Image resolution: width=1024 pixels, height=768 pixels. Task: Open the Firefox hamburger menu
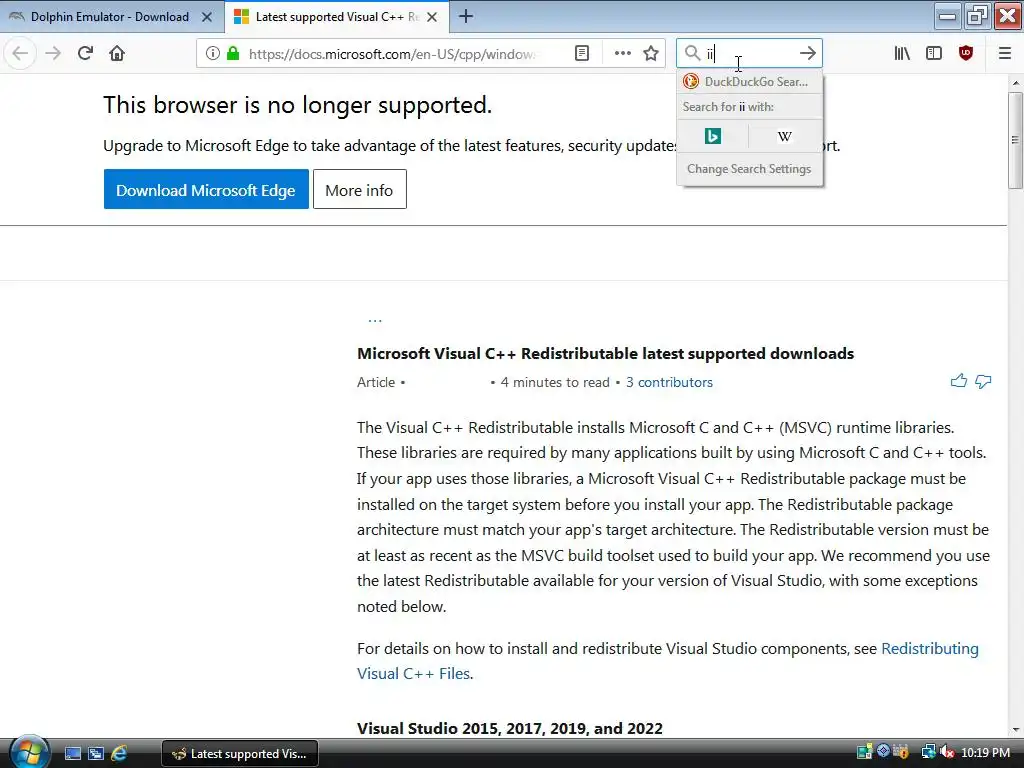[x=1005, y=53]
